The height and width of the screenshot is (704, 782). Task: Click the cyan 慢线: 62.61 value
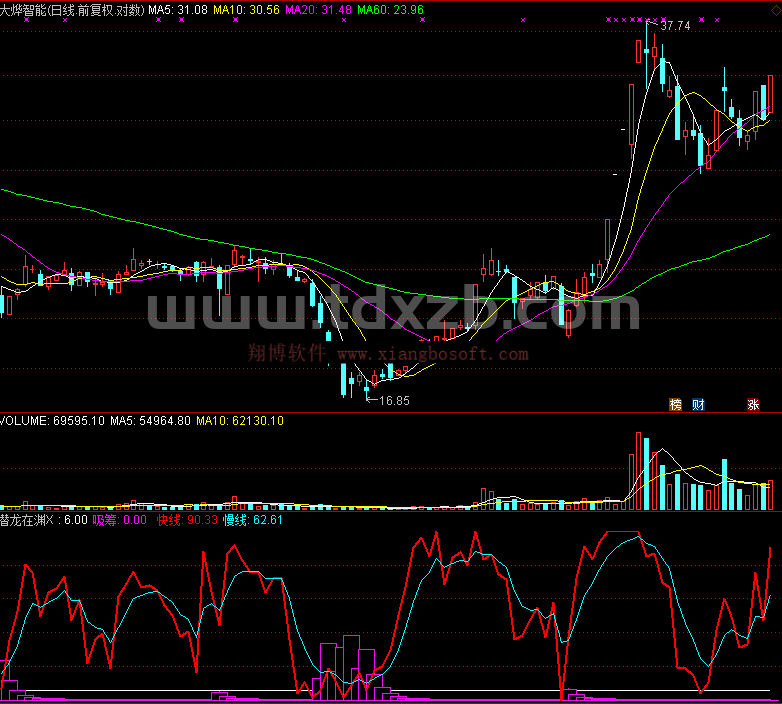pos(253,520)
